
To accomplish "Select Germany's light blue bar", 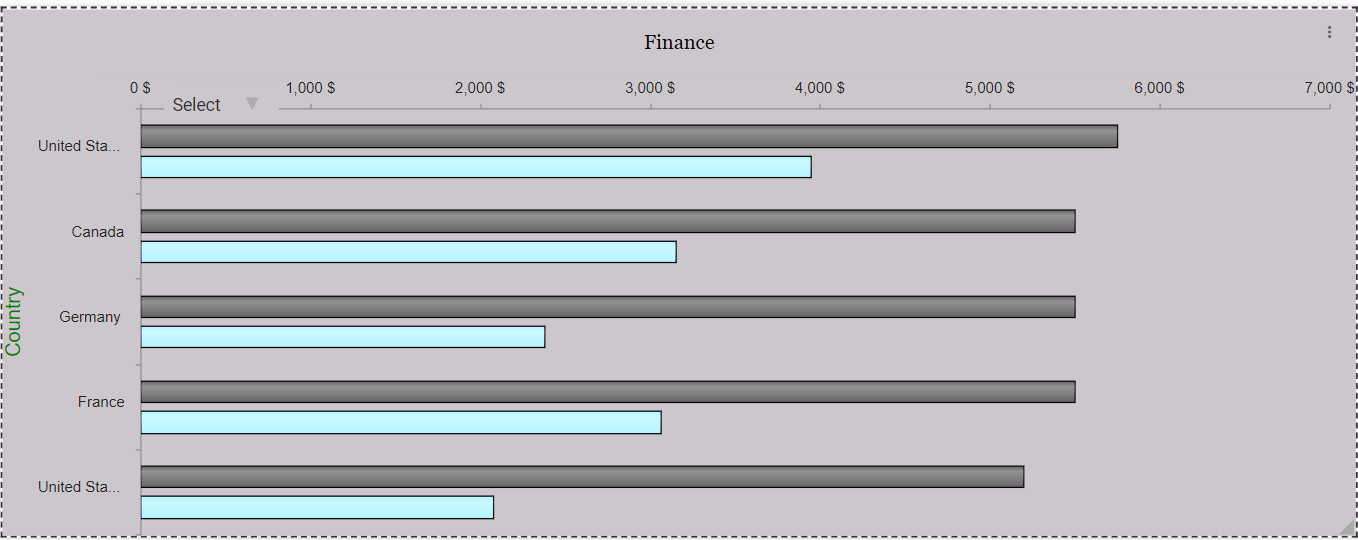I will click(342, 337).
